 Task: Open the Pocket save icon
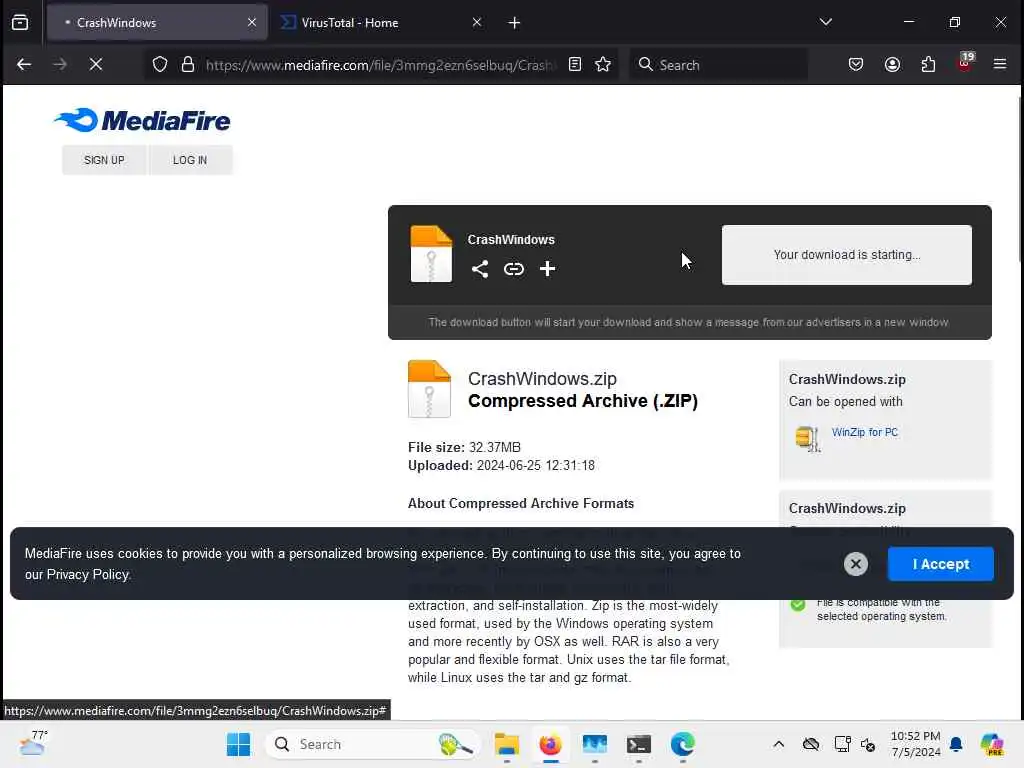(x=856, y=64)
